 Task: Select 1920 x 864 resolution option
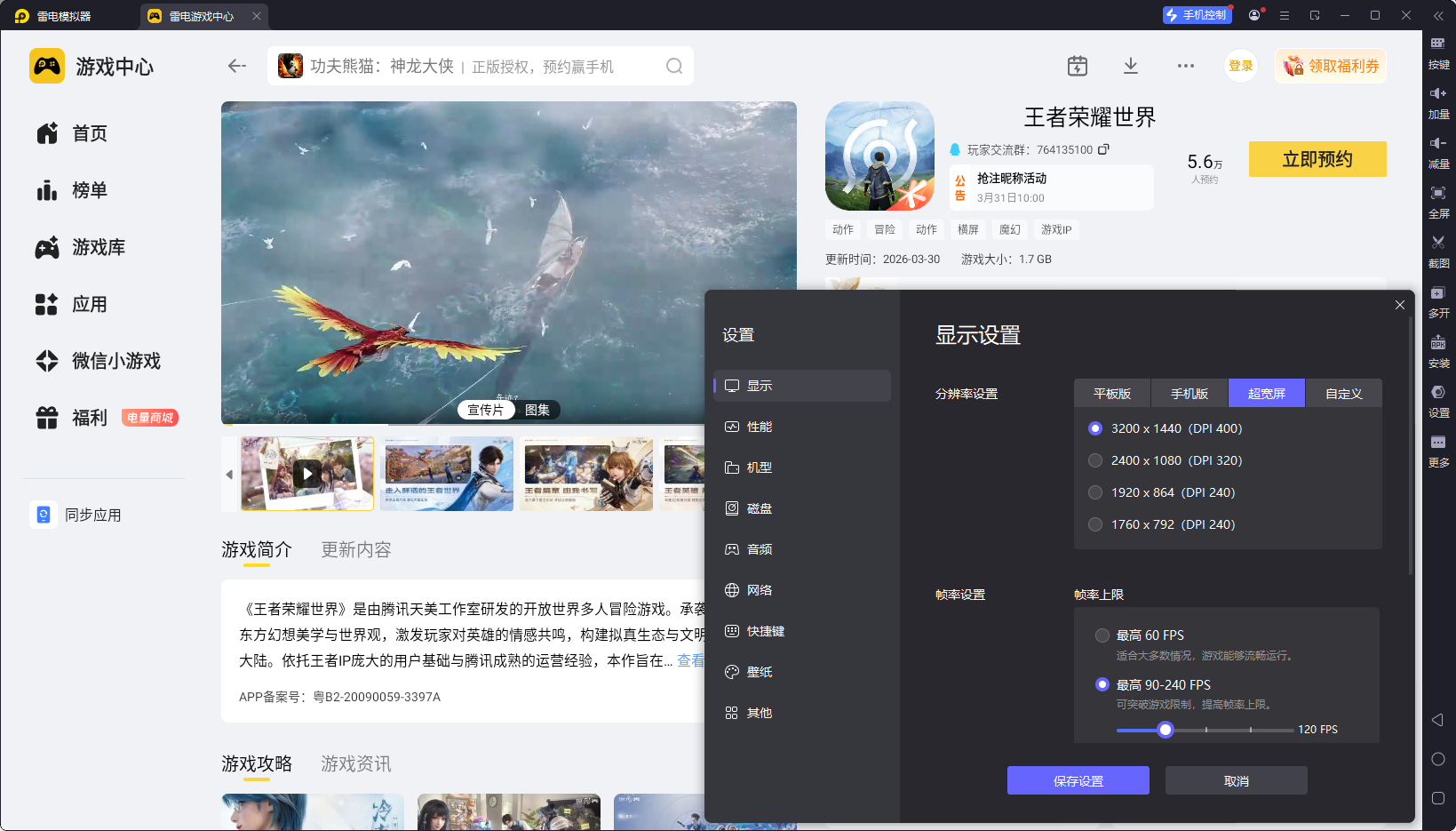pos(1095,492)
